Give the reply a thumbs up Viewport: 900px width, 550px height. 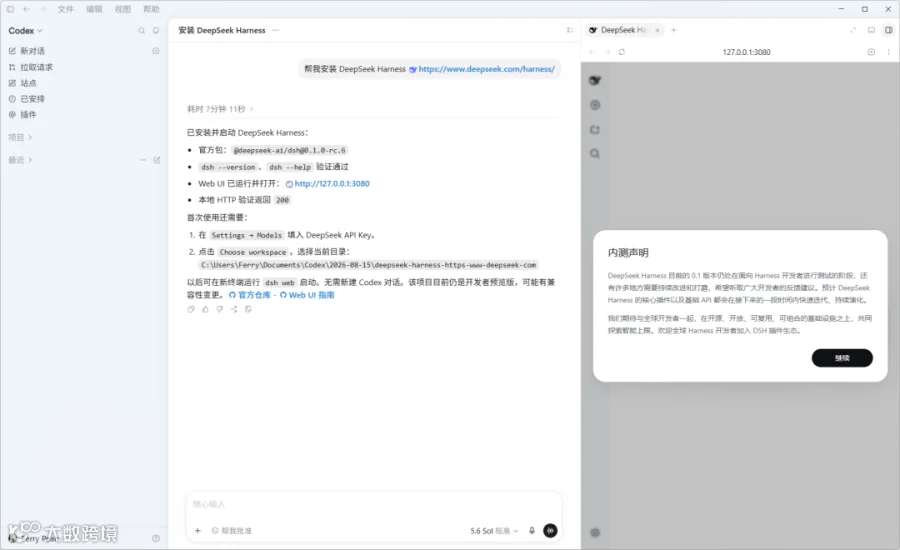point(205,309)
